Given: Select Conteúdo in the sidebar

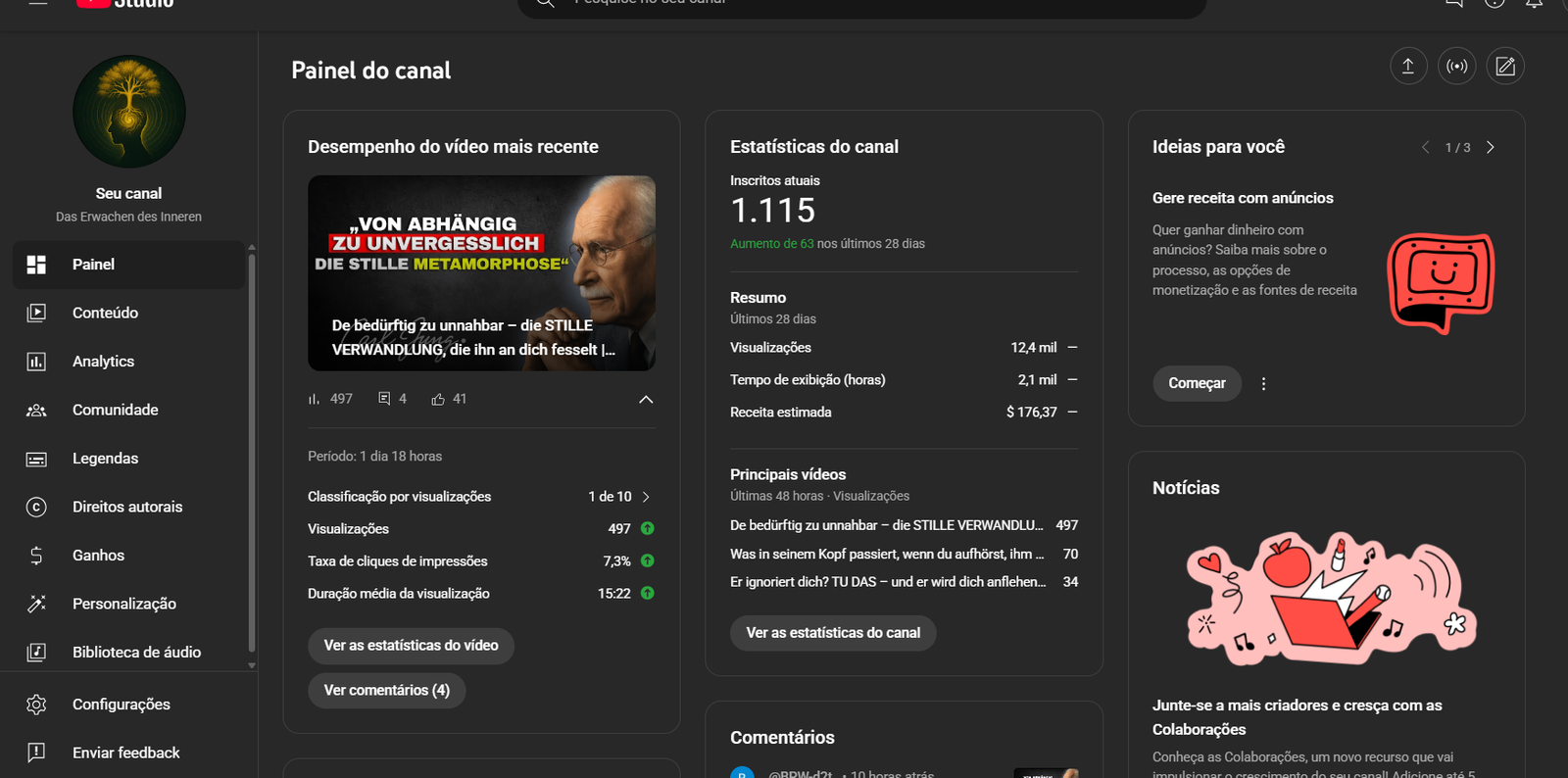Looking at the screenshot, I should click(x=105, y=313).
